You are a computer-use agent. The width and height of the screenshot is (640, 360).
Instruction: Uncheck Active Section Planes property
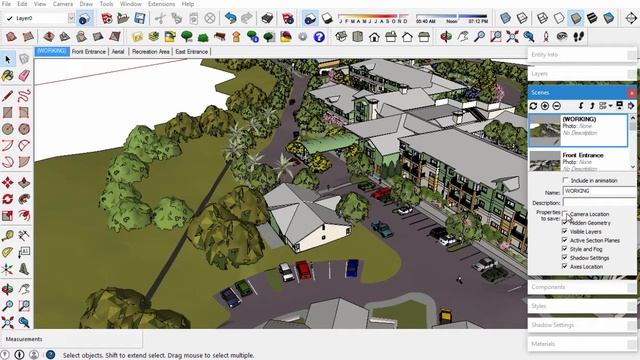pos(565,240)
